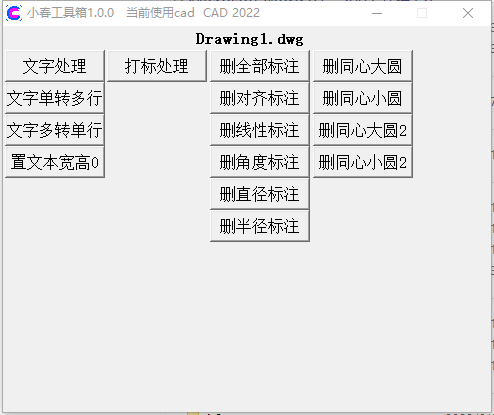Click 置文本宽高0 button
The height and width of the screenshot is (415, 494).
pos(55,162)
